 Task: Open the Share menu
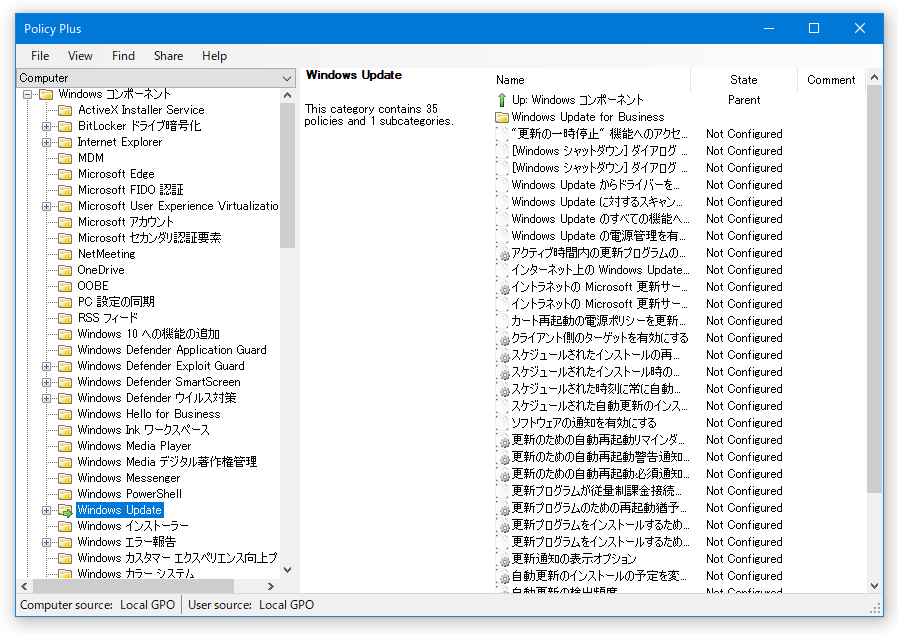168,56
